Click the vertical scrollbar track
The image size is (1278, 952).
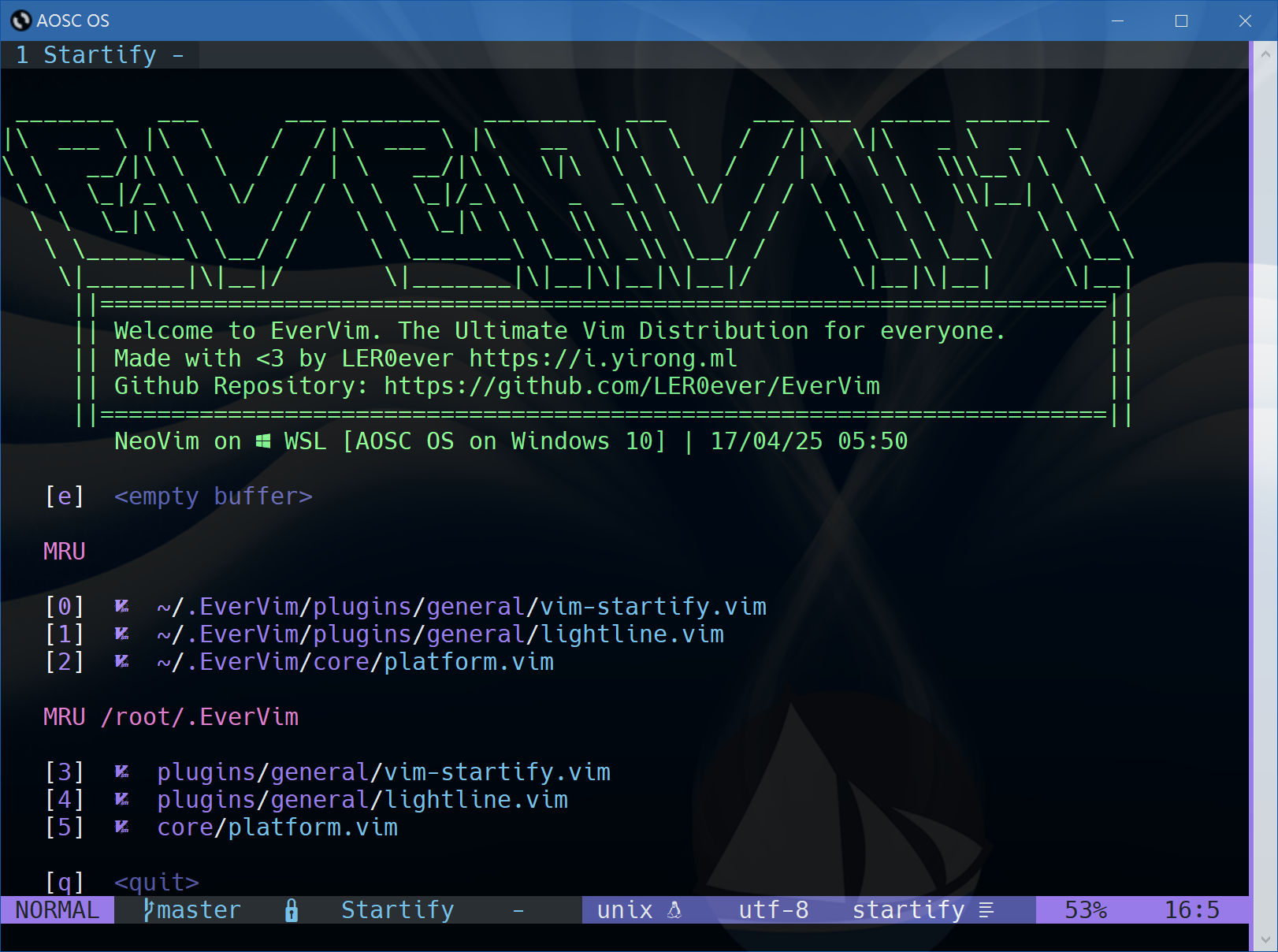(x=1265, y=496)
